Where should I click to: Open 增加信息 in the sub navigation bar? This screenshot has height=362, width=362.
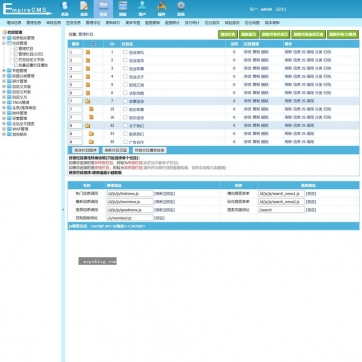click(14, 23)
